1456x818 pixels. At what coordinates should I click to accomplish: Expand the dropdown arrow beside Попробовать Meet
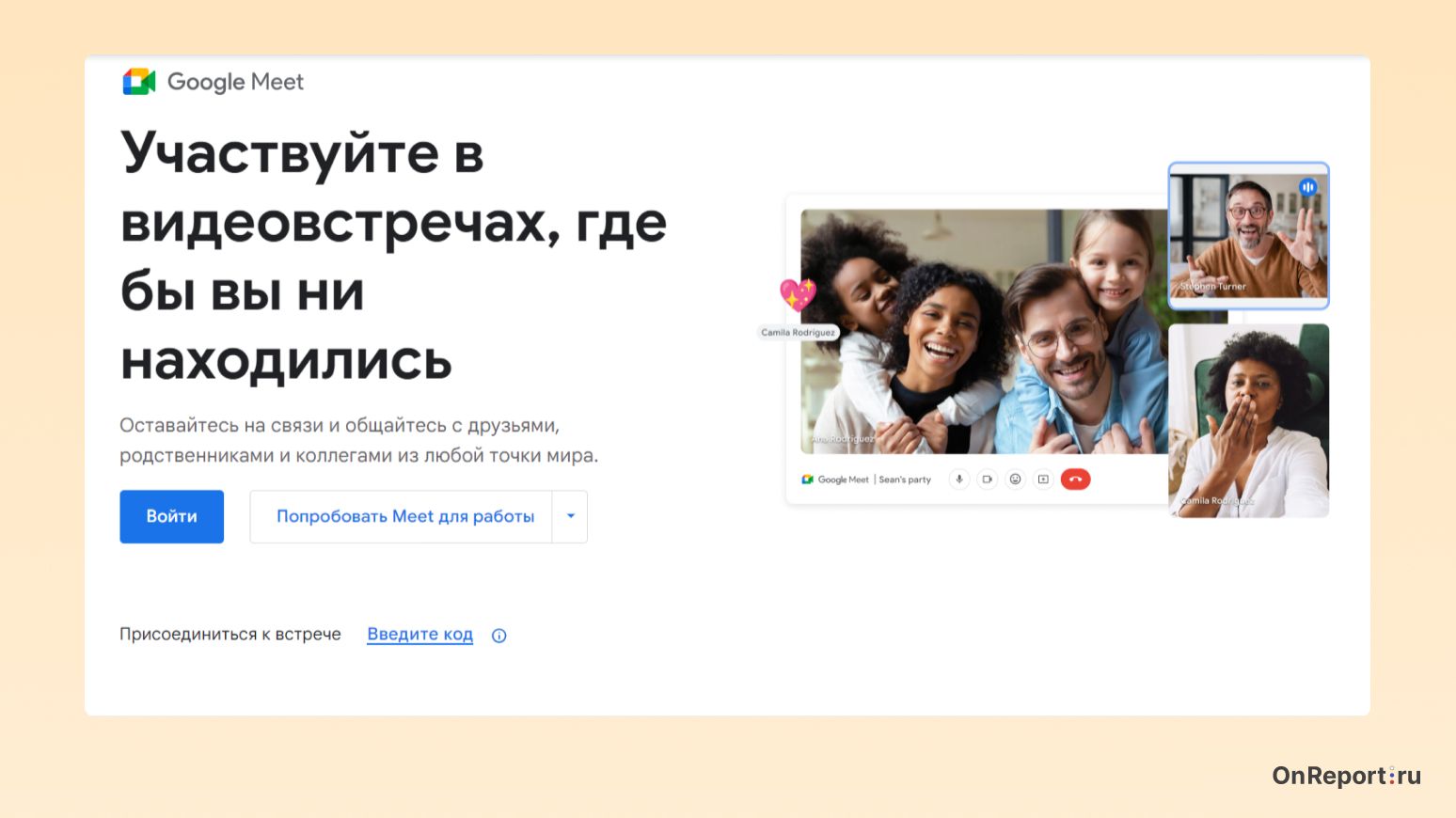[x=570, y=516]
